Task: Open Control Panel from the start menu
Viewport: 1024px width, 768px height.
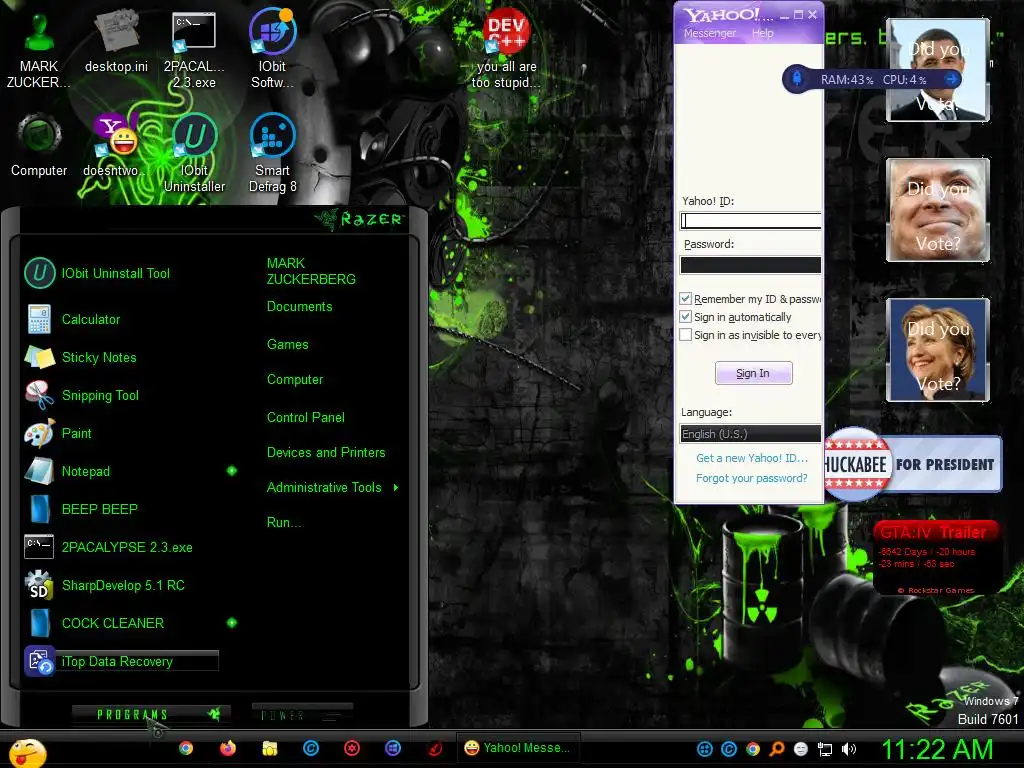Action: pyautogui.click(x=306, y=417)
